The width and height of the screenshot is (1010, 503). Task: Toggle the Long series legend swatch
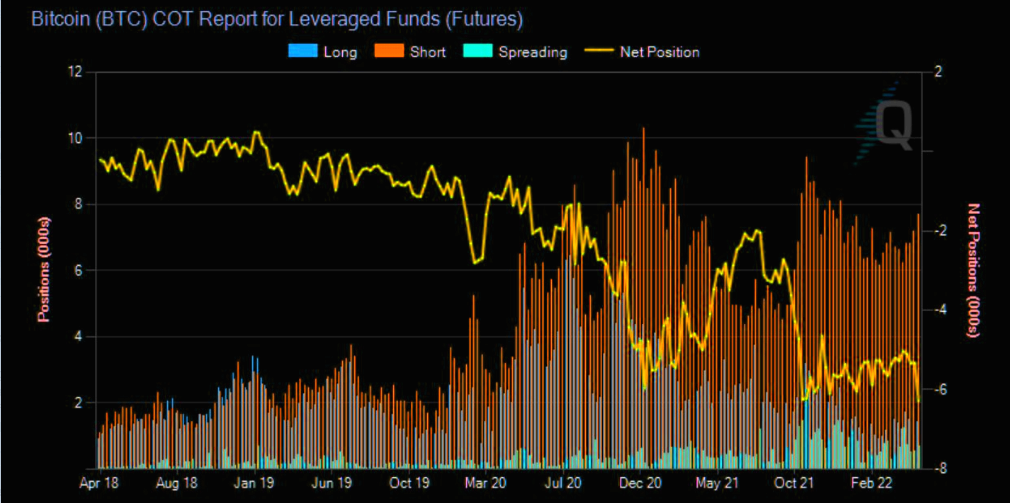(303, 52)
